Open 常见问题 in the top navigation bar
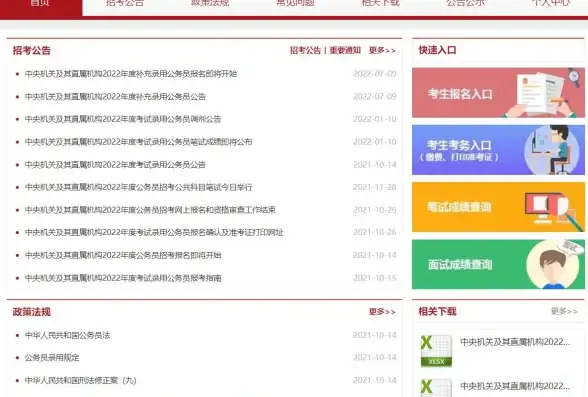588x397 pixels. pyautogui.click(x=296, y=3)
